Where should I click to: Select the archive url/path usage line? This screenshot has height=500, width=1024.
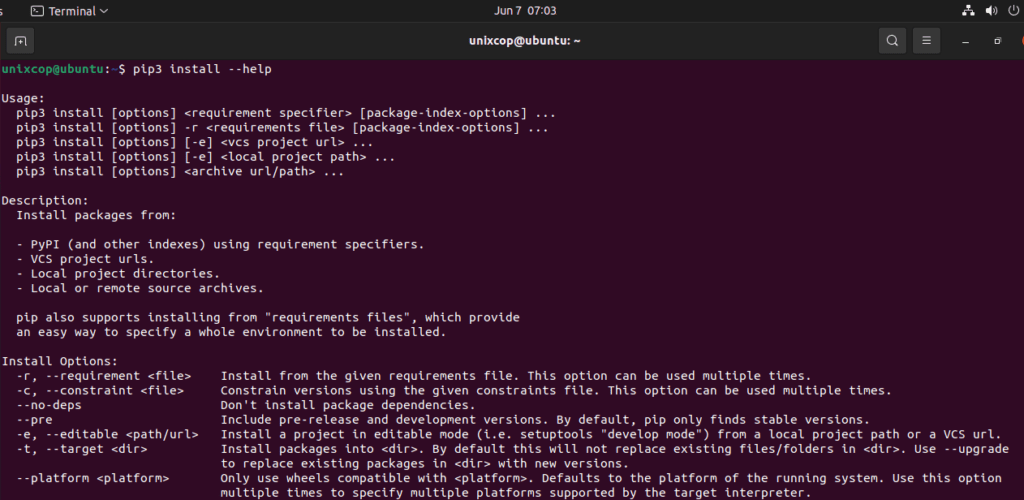(180, 172)
